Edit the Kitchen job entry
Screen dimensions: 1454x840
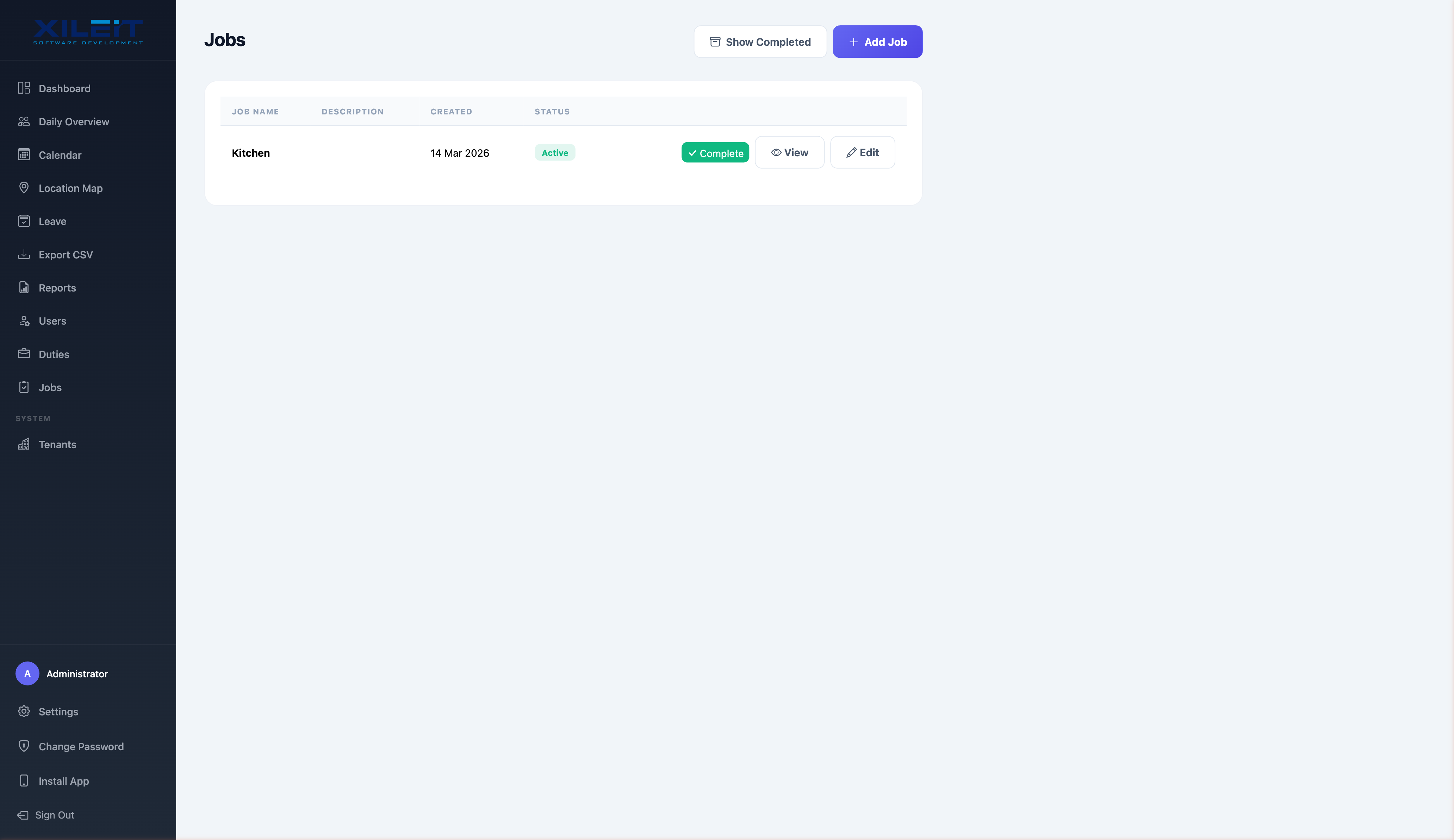point(863,152)
